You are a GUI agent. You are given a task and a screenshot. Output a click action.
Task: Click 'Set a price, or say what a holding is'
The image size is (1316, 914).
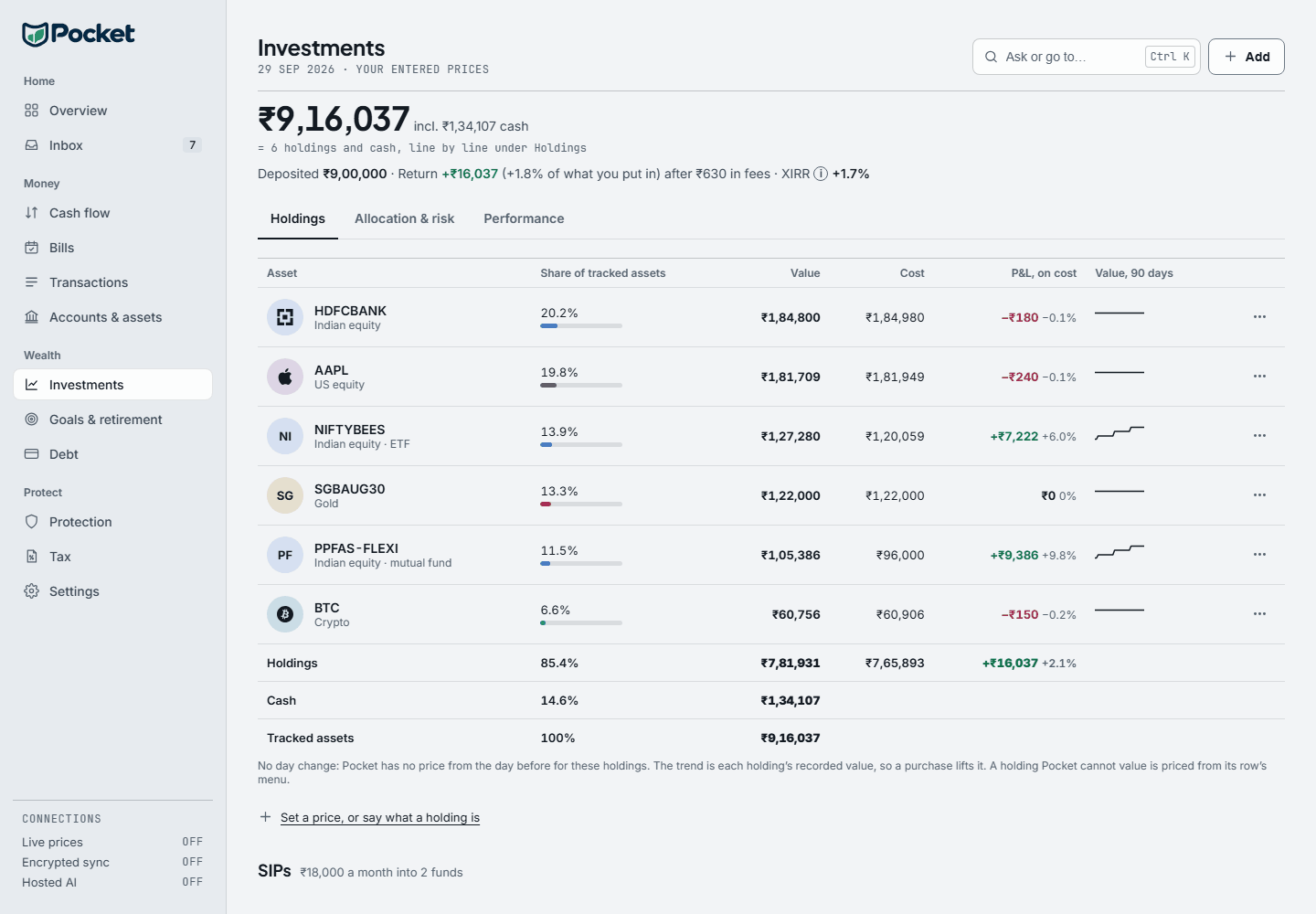(x=380, y=817)
